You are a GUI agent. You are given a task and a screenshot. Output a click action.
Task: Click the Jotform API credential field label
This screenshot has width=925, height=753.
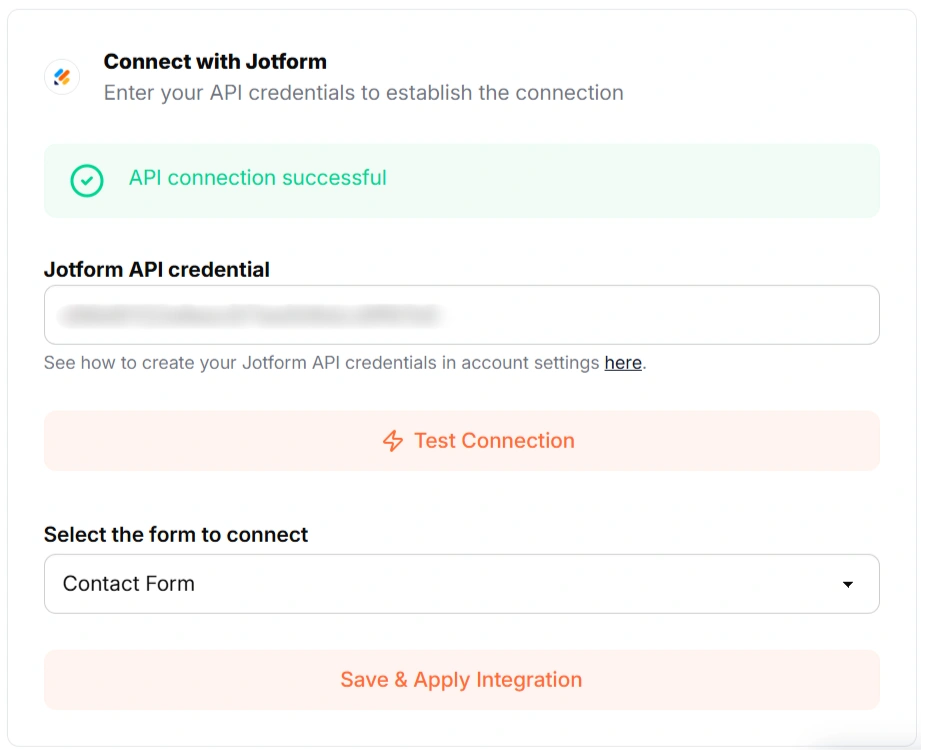click(x=156, y=269)
